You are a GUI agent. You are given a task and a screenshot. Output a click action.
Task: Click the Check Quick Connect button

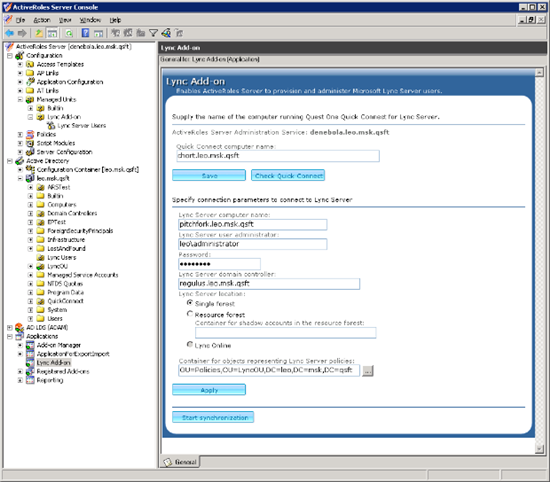[x=288, y=175]
